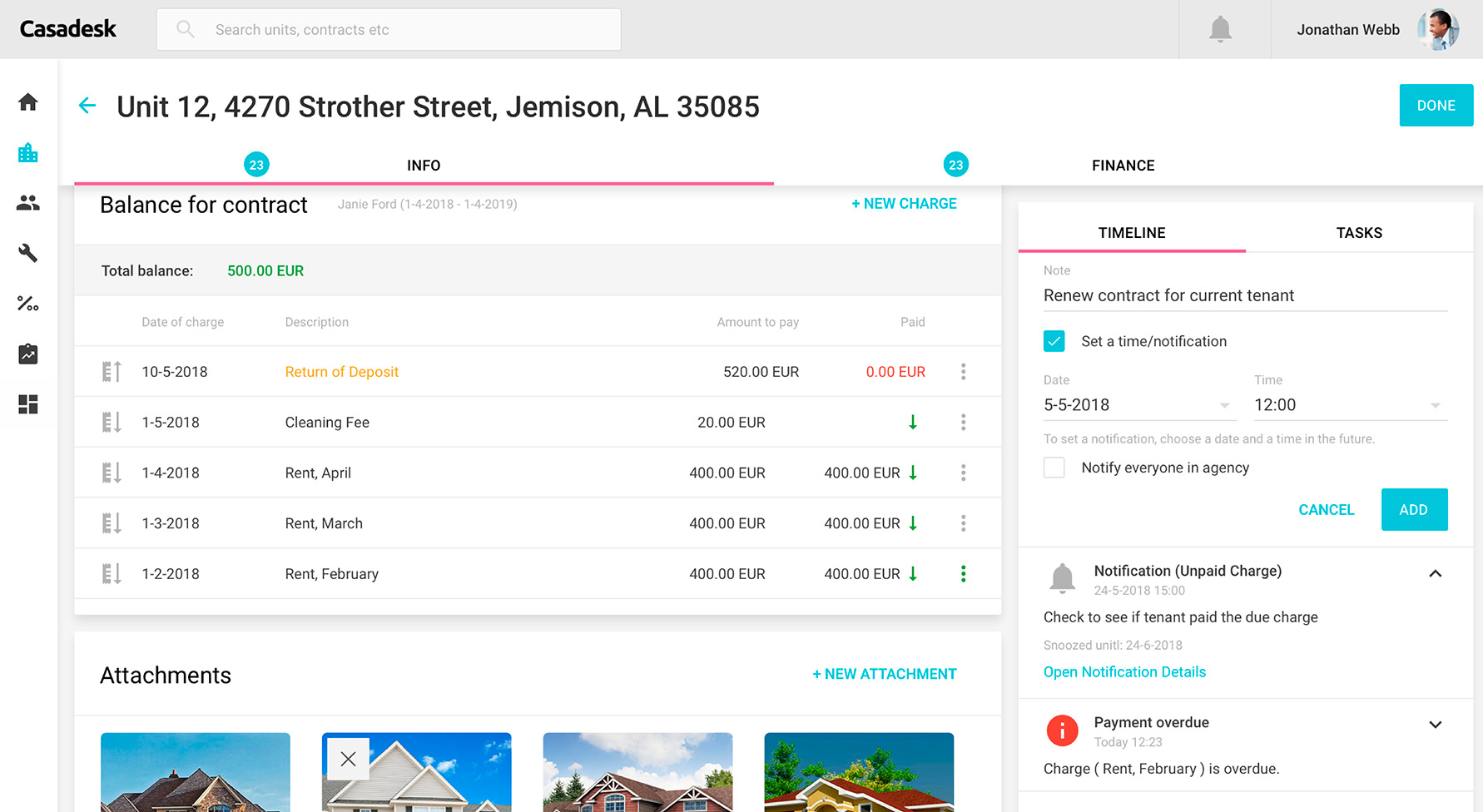Select the buildings/properties sidebar icon
This screenshot has height=812, width=1483.
coord(27,152)
